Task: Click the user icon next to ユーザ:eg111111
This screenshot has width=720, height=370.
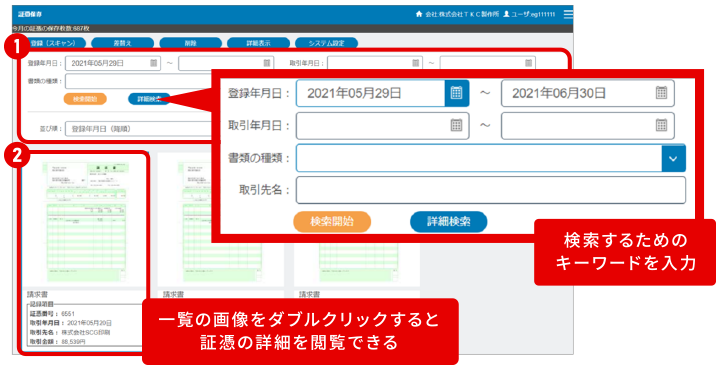Action: [506, 14]
